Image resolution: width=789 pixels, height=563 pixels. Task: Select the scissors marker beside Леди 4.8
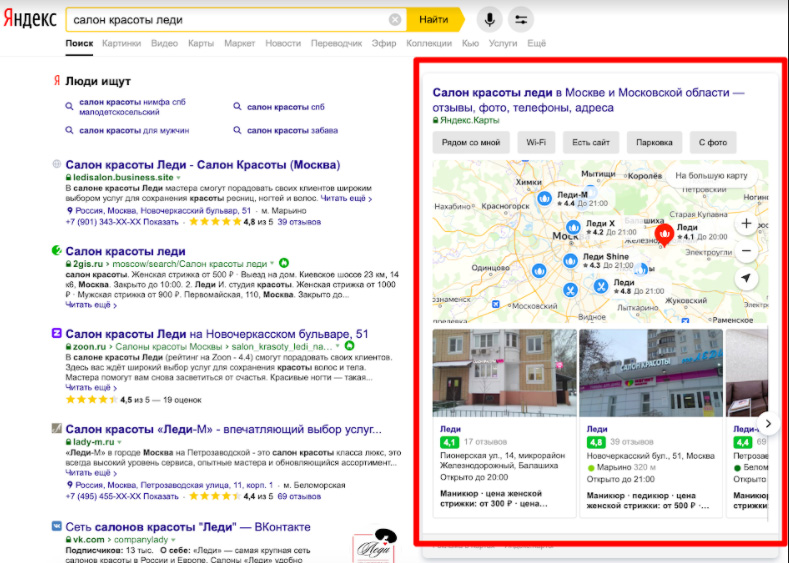(601, 286)
